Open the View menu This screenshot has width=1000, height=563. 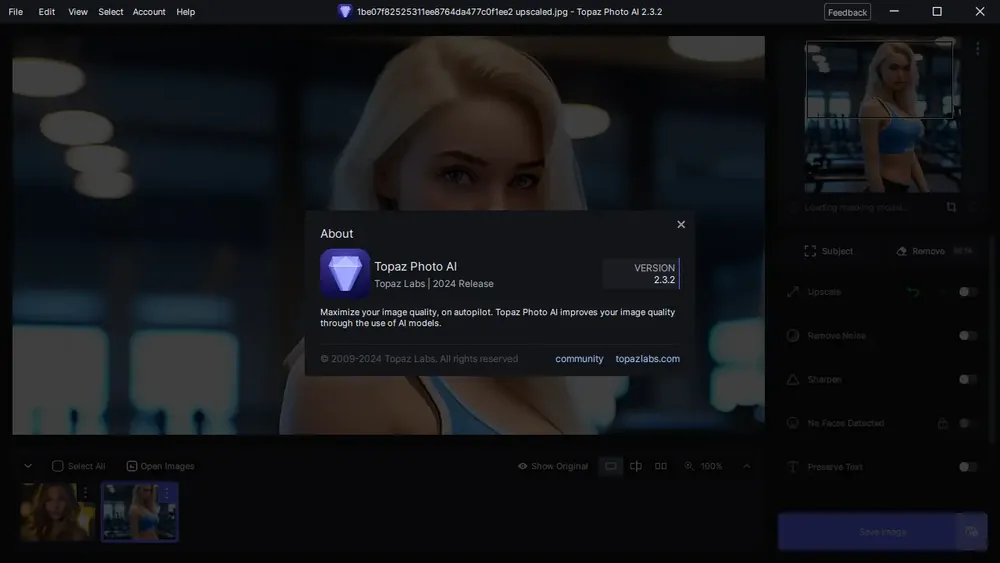(x=78, y=11)
